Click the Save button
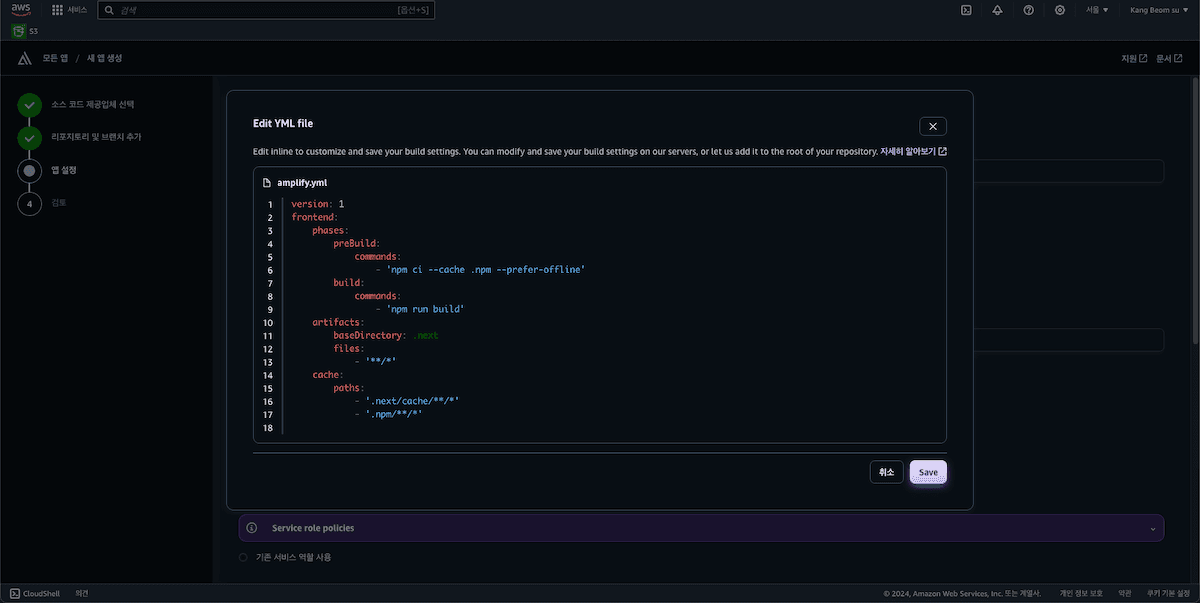The width and height of the screenshot is (1200, 603). coord(928,472)
